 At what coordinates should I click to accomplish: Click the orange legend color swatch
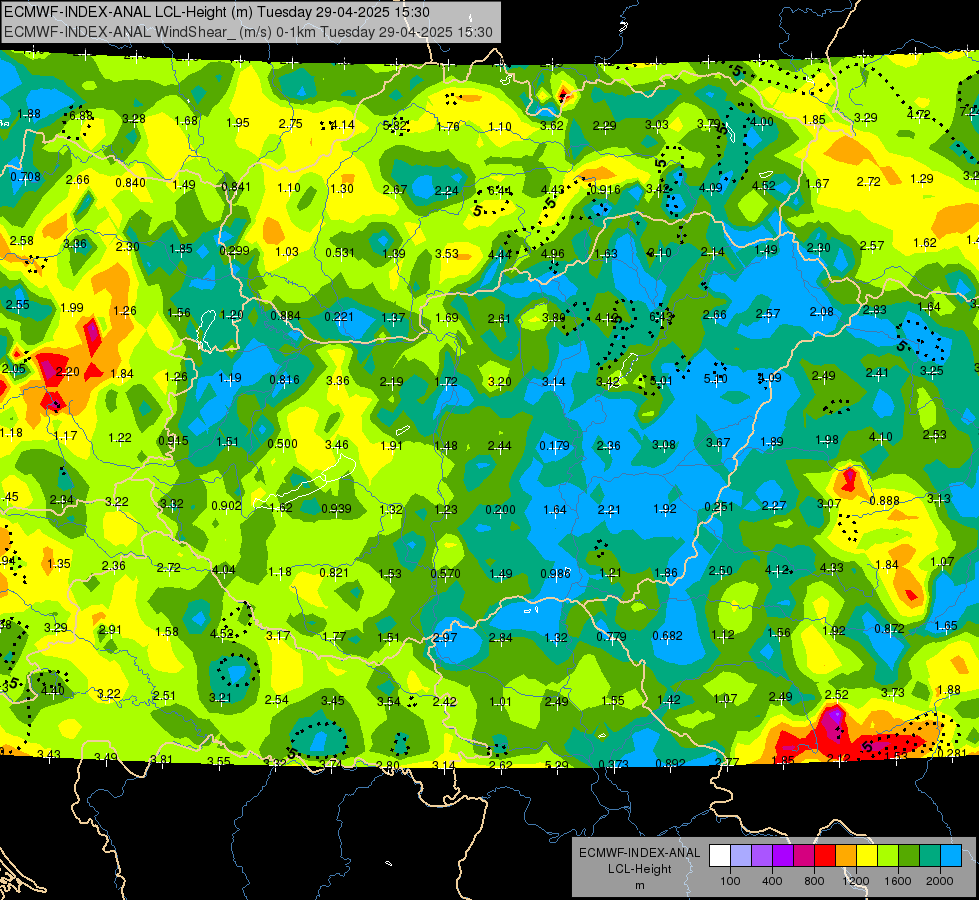point(846,856)
